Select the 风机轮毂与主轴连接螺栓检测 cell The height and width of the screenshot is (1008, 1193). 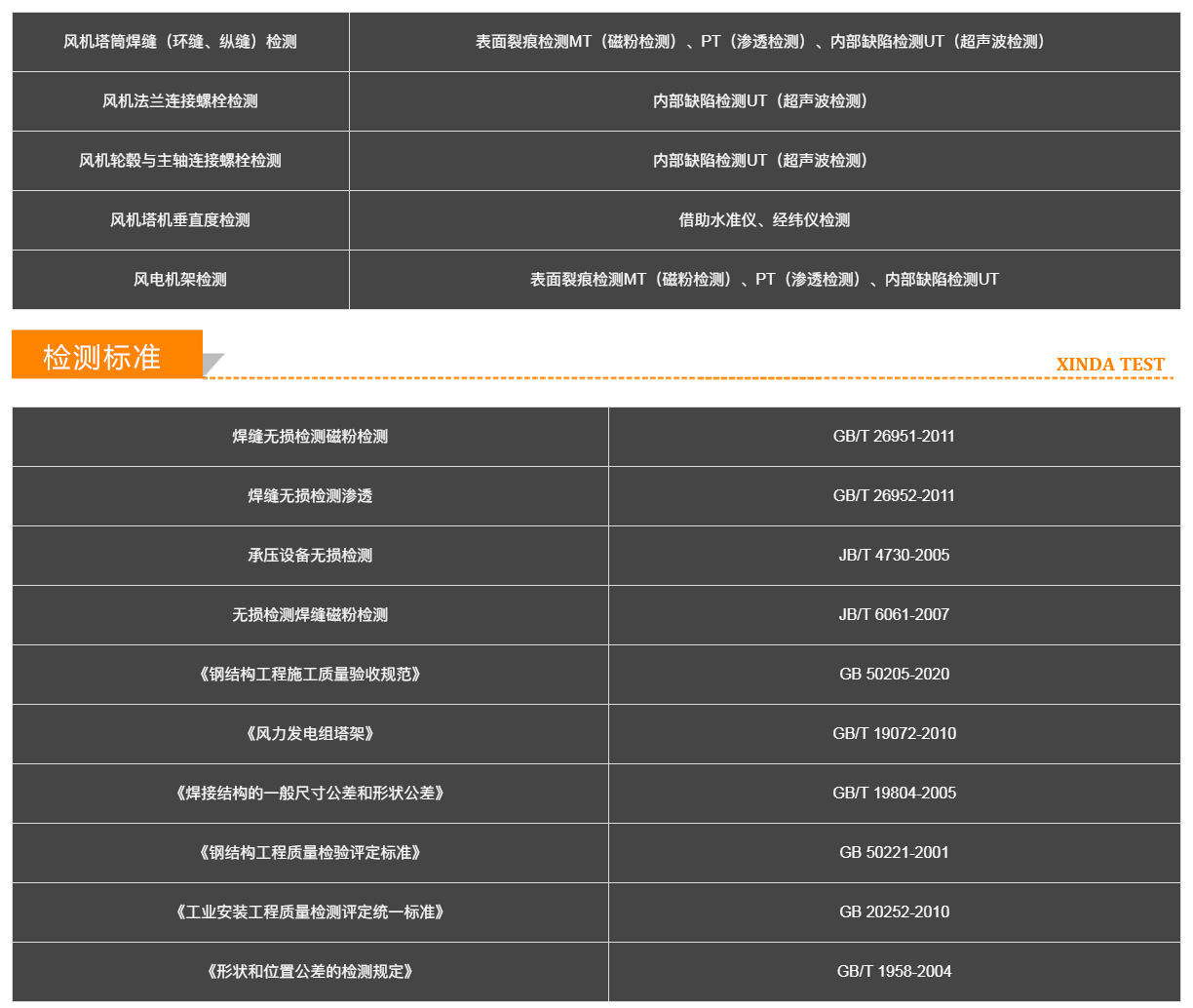(x=180, y=161)
